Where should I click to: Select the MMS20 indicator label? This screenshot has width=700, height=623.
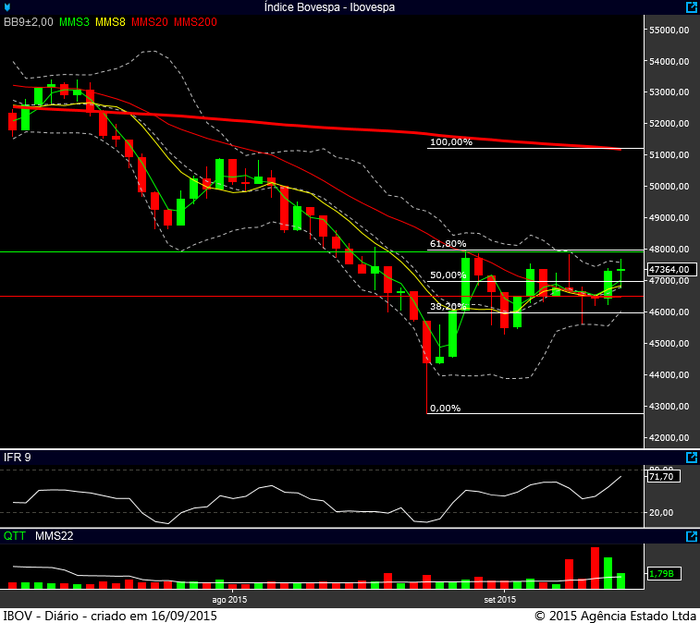pyautogui.click(x=150, y=22)
